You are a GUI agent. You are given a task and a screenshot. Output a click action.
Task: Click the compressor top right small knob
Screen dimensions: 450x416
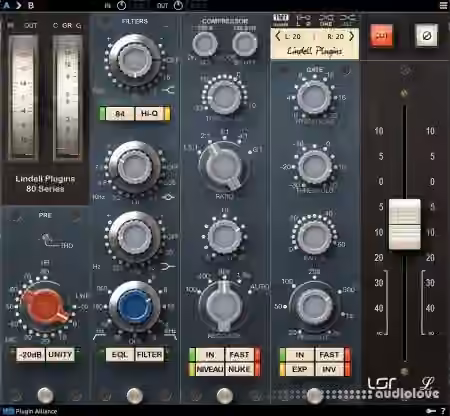245,44
